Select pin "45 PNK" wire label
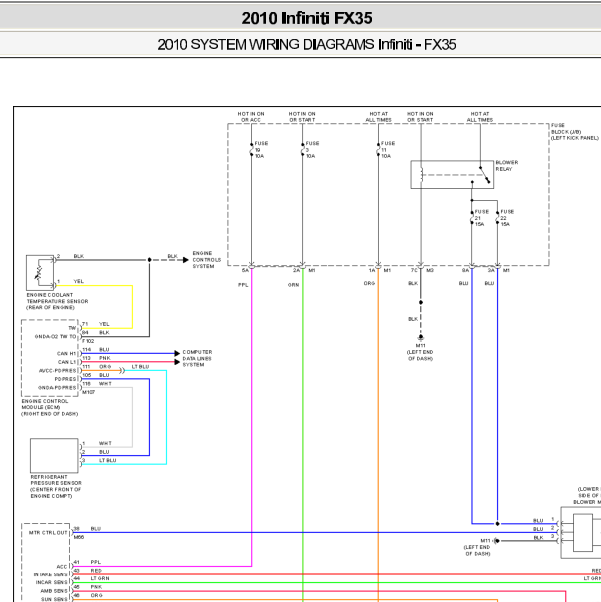The width and height of the screenshot is (601, 602). pos(88,587)
